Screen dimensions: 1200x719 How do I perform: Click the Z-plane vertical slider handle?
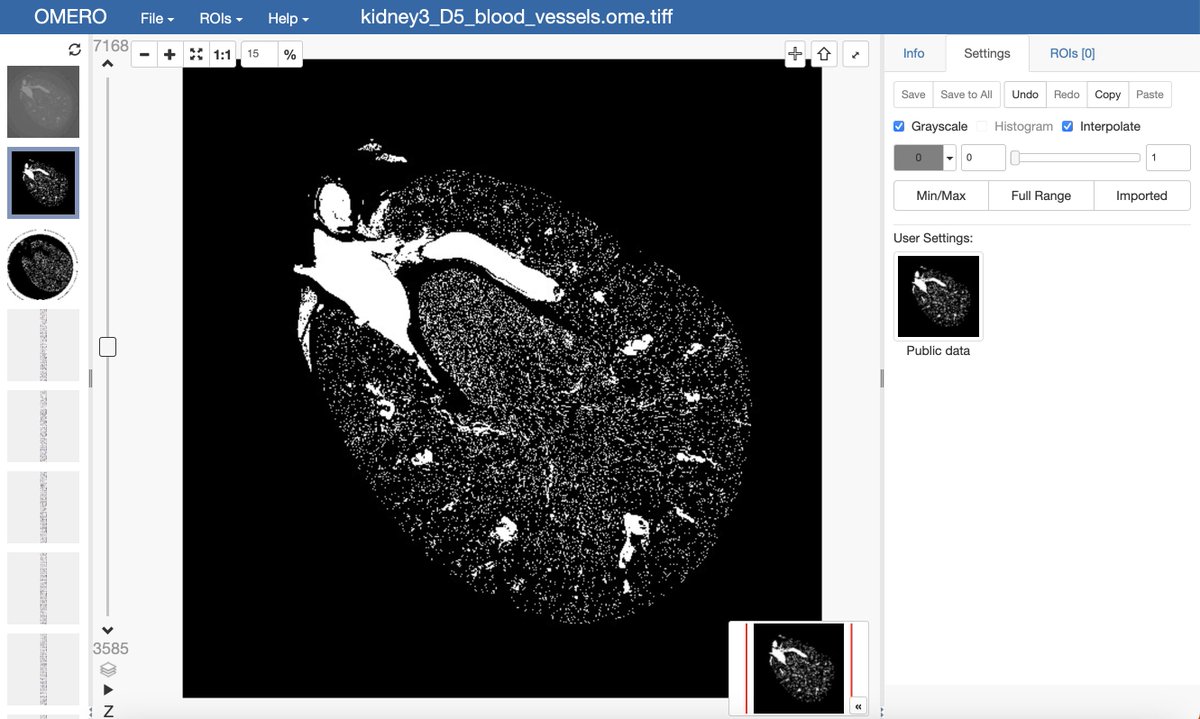pos(108,347)
